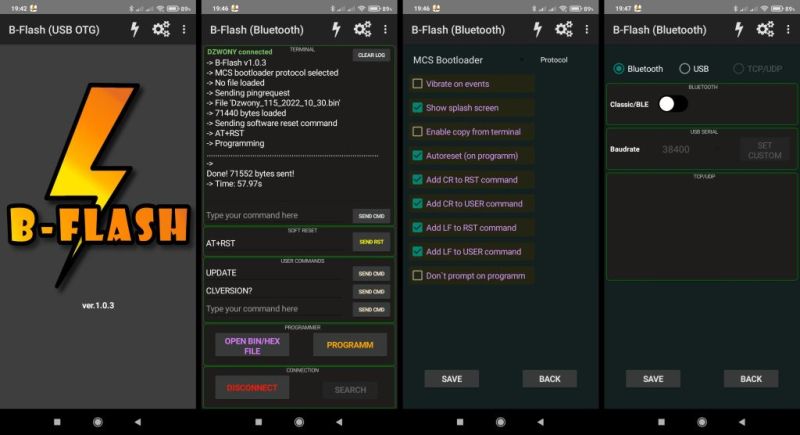The width and height of the screenshot is (800, 435).
Task: Send the empty third user command
Action: [x=371, y=310]
